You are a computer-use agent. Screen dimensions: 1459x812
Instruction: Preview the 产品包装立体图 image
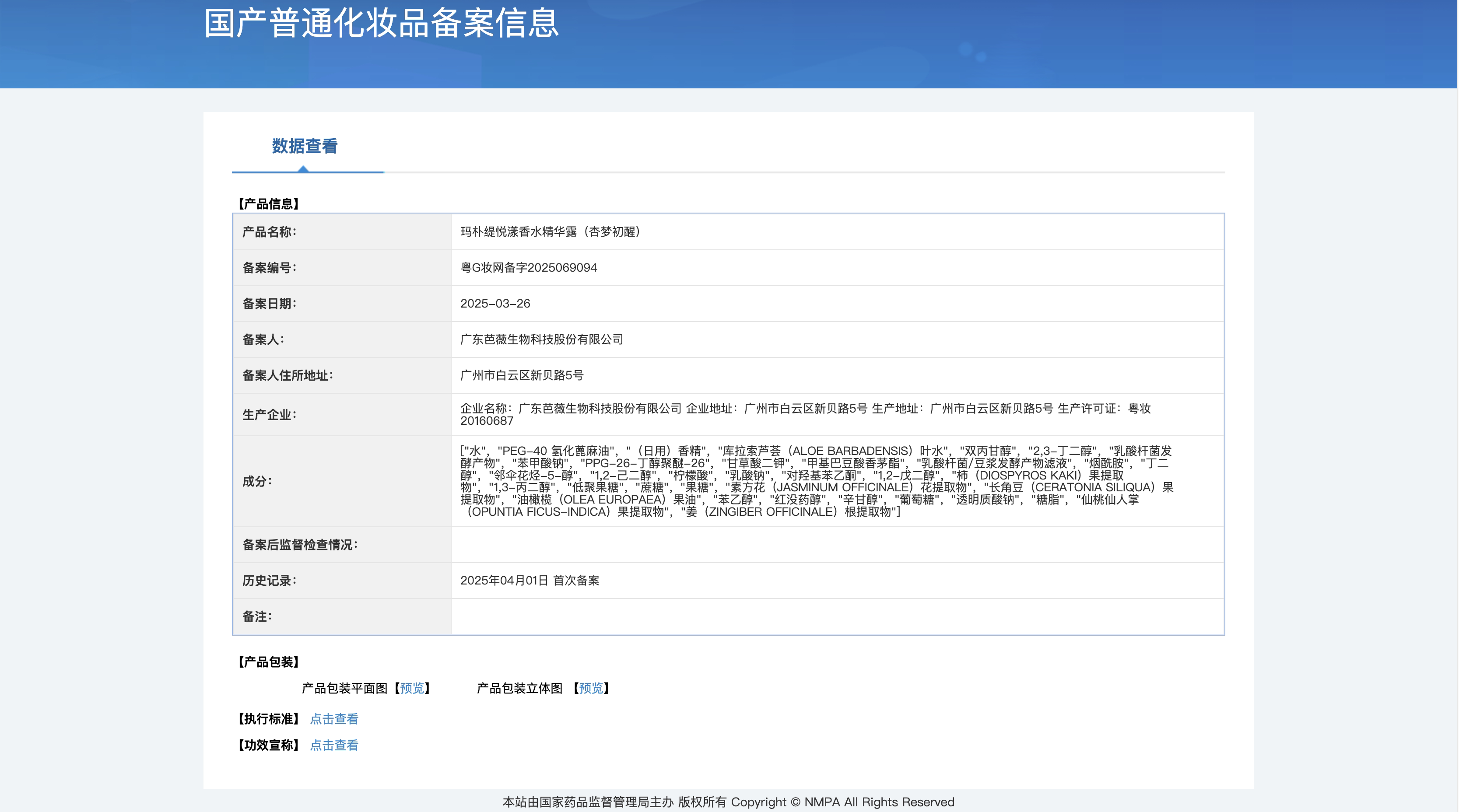point(591,688)
